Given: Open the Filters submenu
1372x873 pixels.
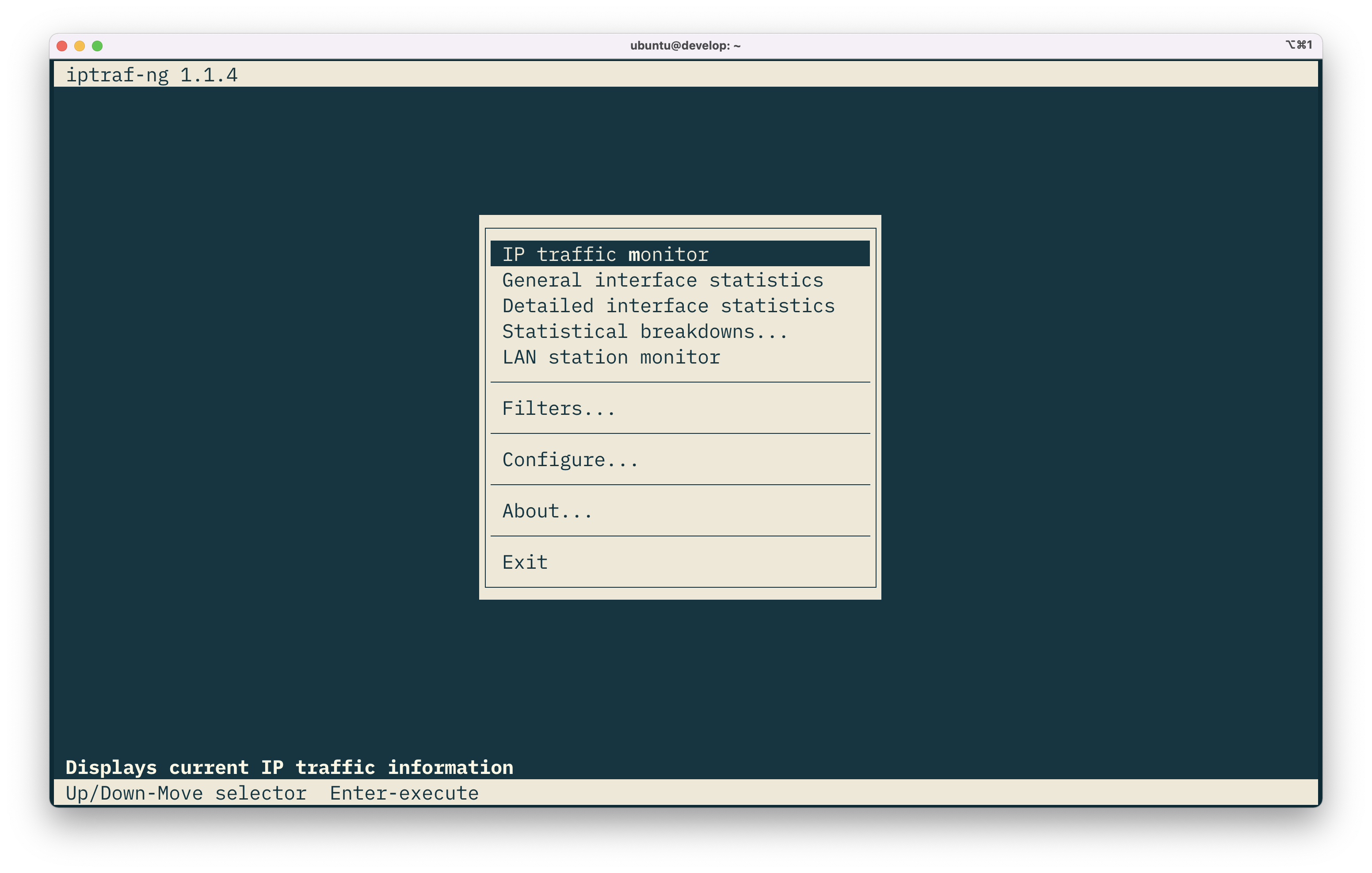Looking at the screenshot, I should point(558,408).
